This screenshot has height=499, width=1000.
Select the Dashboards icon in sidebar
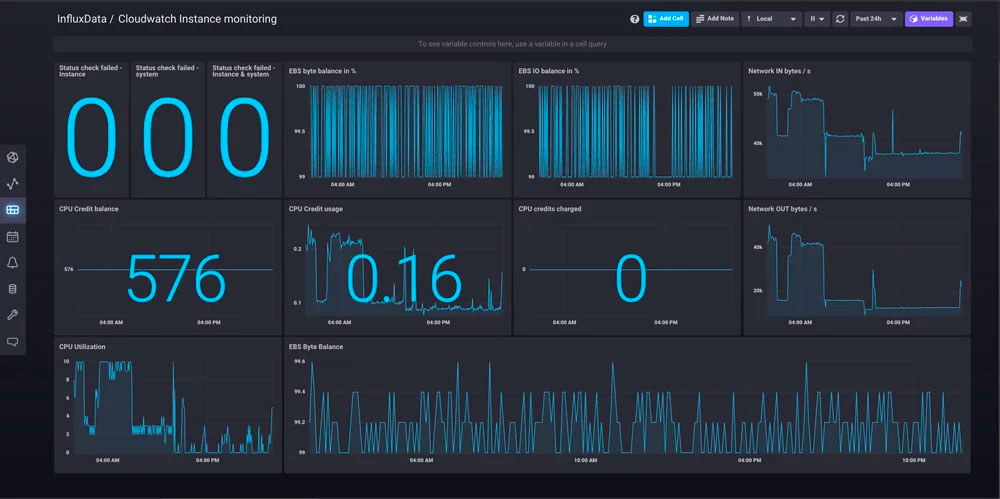click(13, 210)
